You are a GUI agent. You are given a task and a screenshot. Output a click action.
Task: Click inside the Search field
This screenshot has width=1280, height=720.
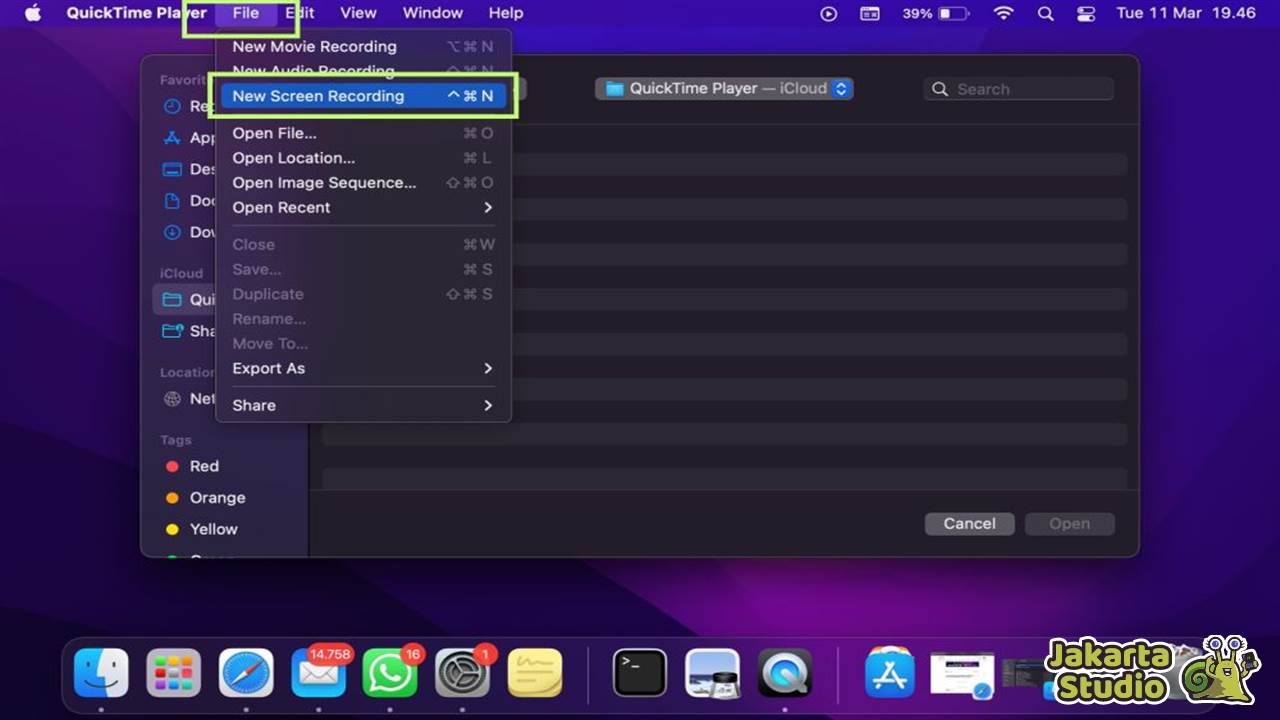click(x=1018, y=88)
